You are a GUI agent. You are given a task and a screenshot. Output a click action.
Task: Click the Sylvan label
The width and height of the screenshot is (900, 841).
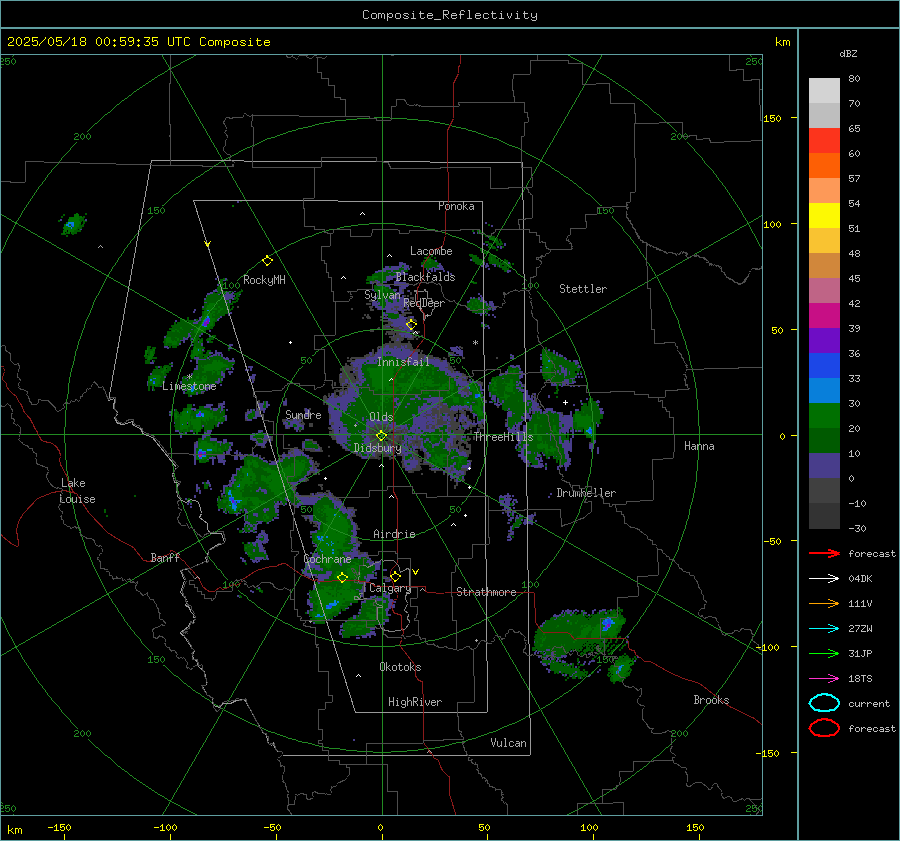coord(382,295)
